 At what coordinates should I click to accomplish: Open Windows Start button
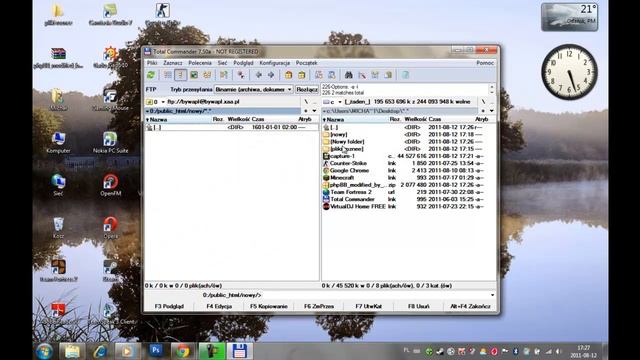pyautogui.click(x=44, y=351)
